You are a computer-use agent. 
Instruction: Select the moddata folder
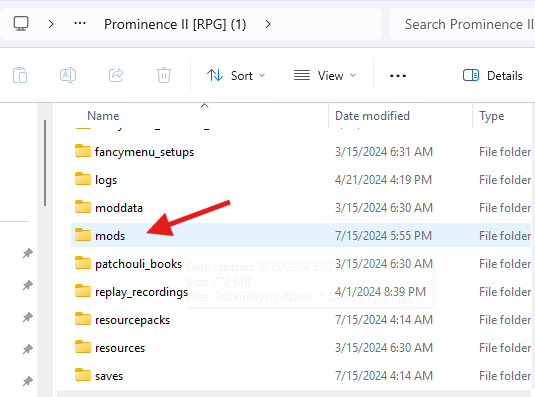click(301, 207)
